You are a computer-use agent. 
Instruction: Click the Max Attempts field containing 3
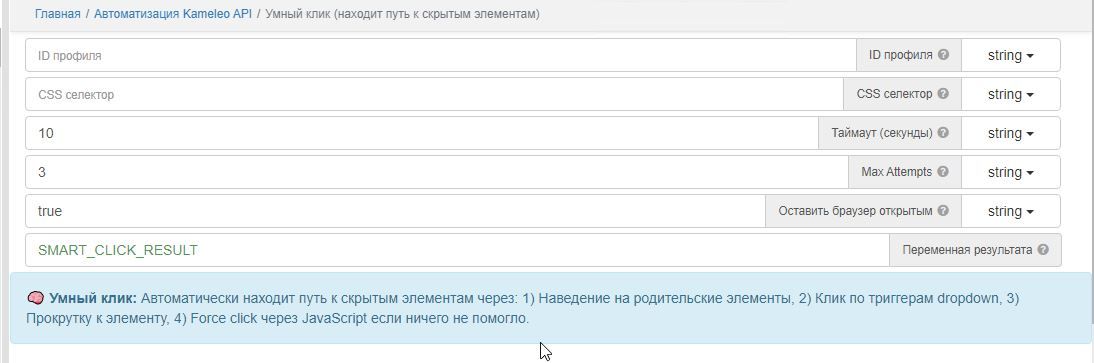click(x=437, y=172)
